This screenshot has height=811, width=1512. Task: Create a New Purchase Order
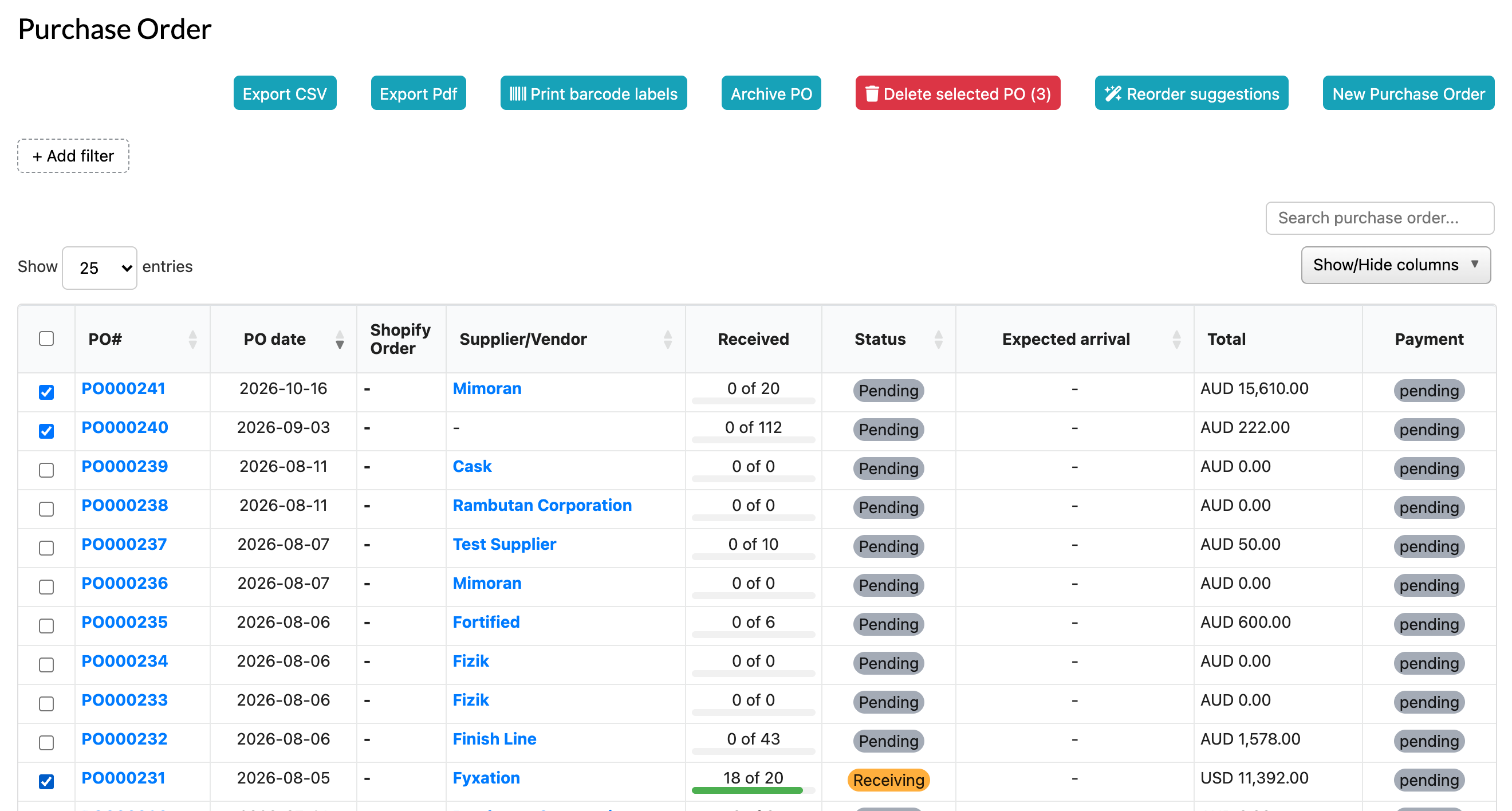(1408, 93)
